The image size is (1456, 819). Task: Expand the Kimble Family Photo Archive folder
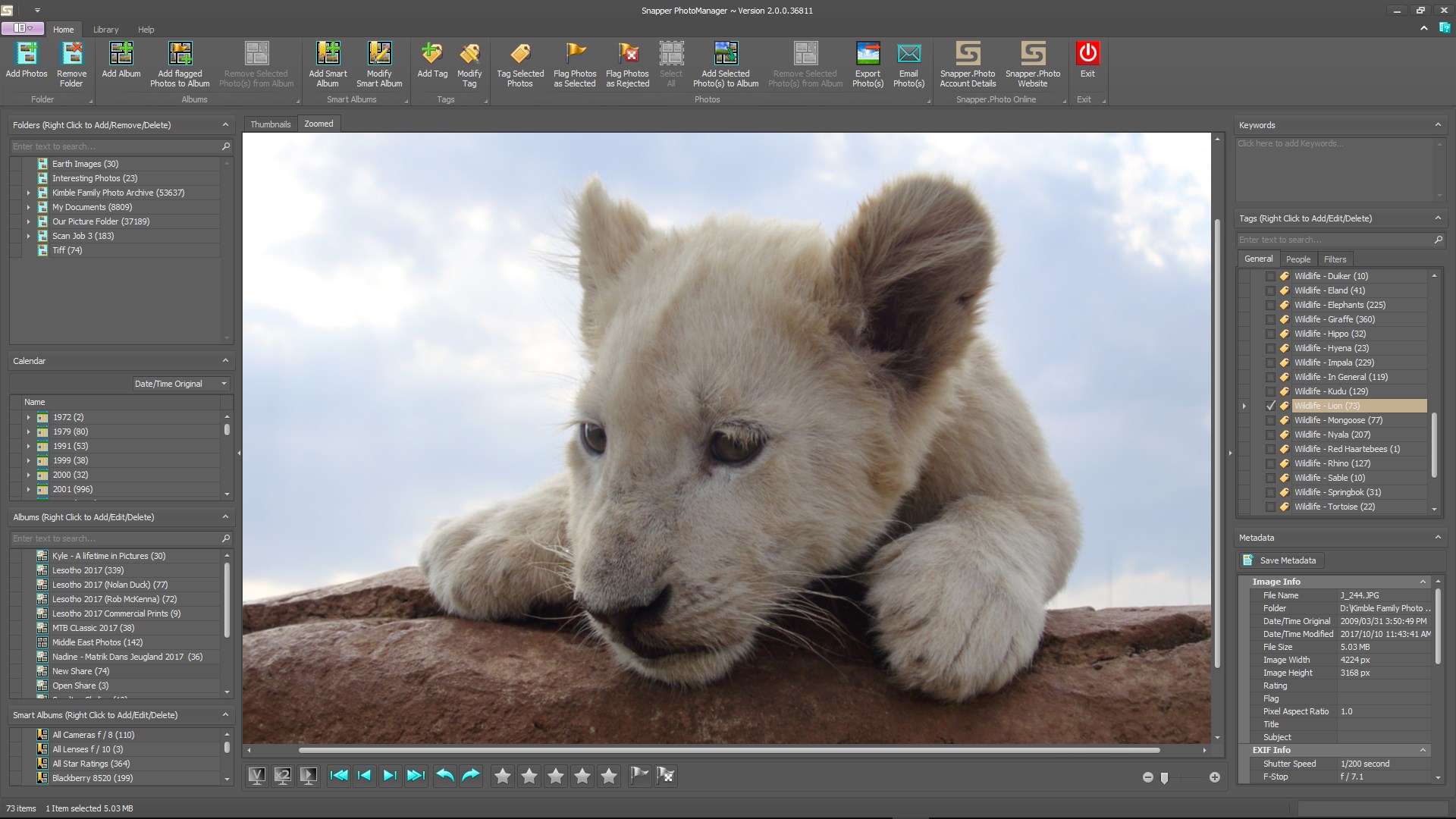pyautogui.click(x=29, y=193)
